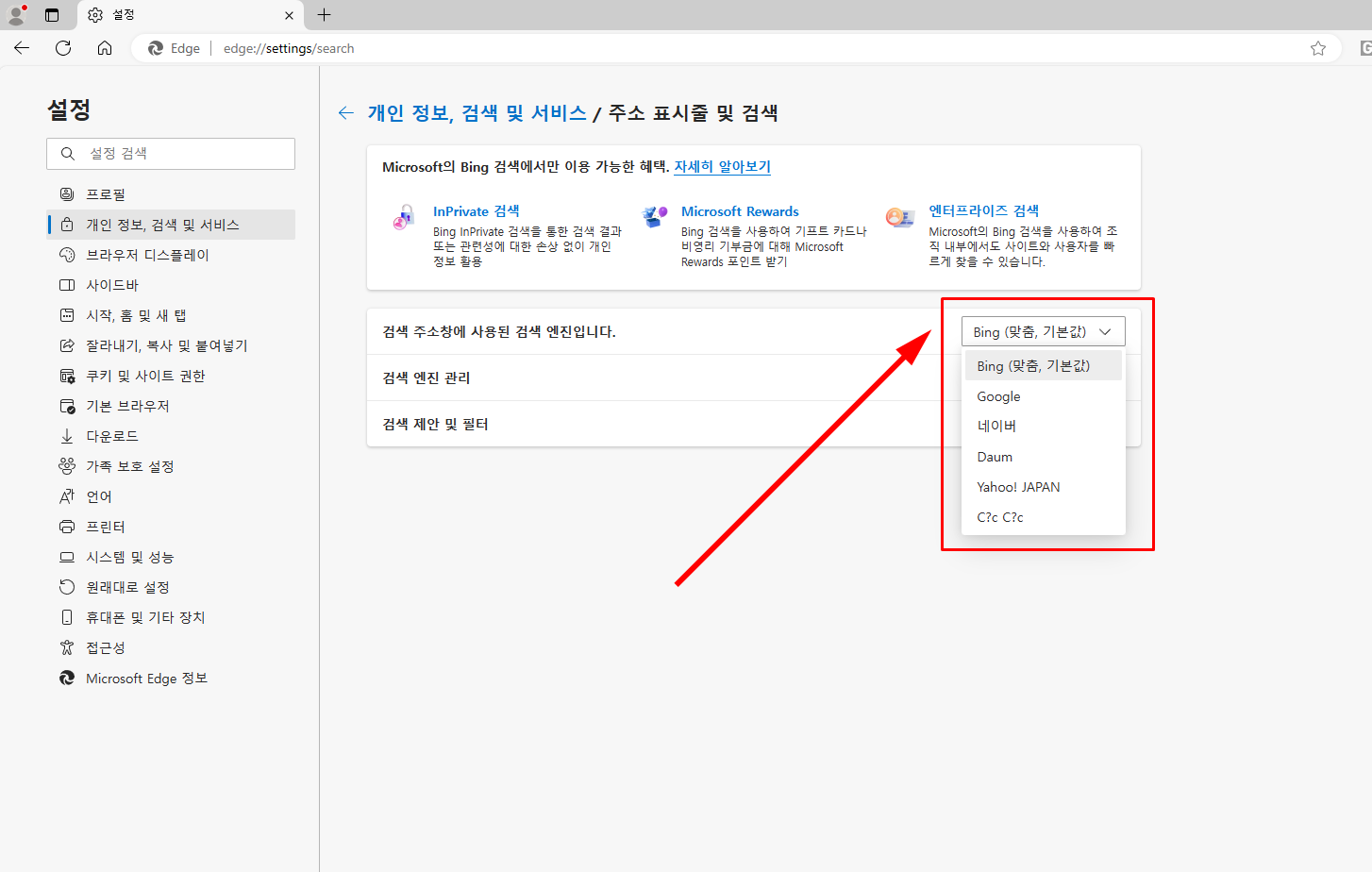Image resolution: width=1372 pixels, height=872 pixels.
Task: Select Daum from the search engine list
Action: pyautogui.click(x=1044, y=457)
